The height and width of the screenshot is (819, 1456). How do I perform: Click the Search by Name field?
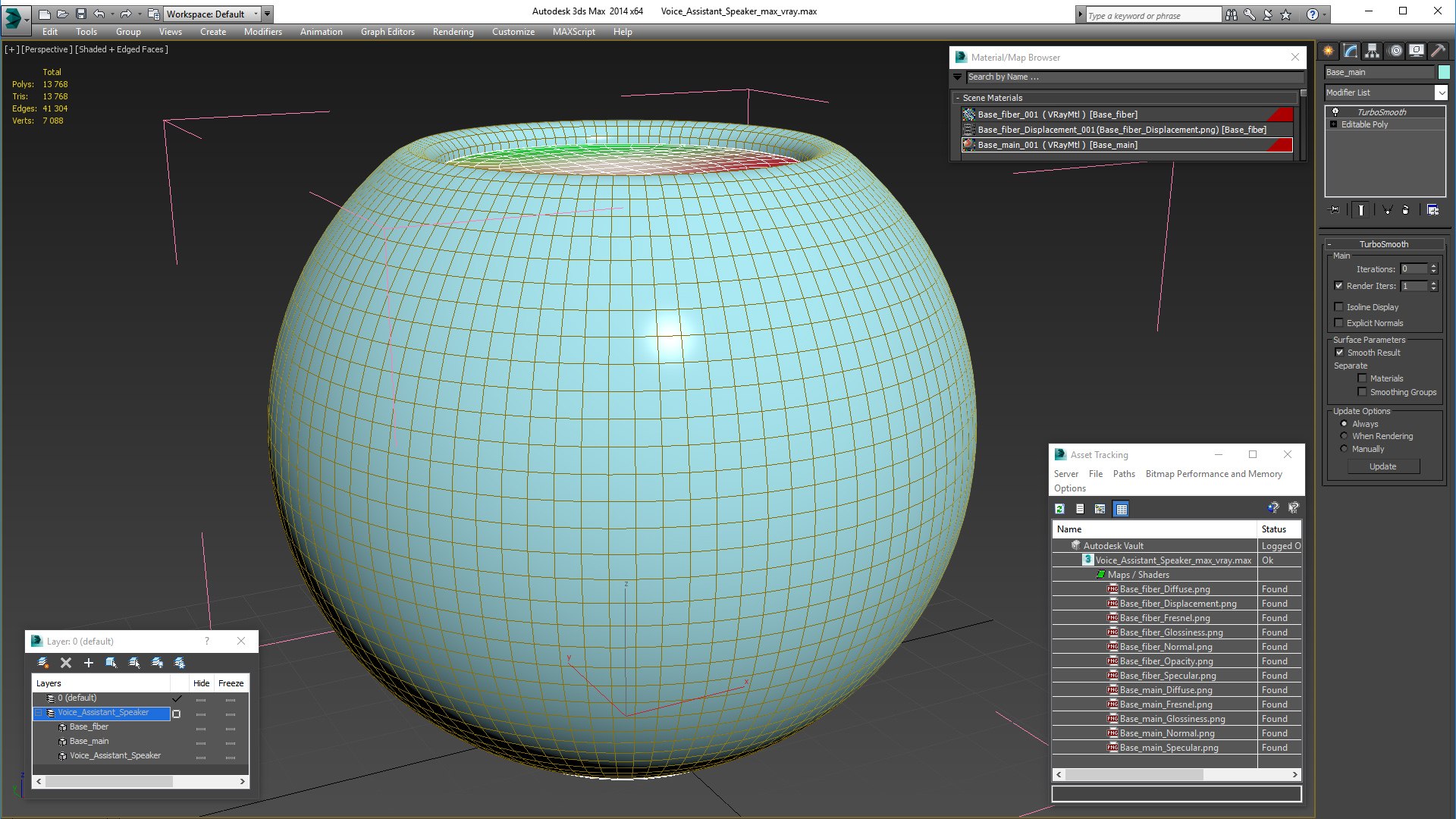tap(1134, 77)
